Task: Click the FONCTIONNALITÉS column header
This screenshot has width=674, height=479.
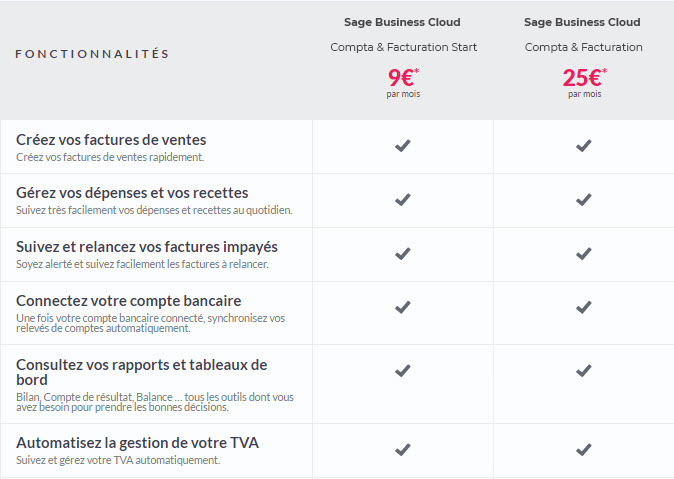Action: click(x=92, y=54)
